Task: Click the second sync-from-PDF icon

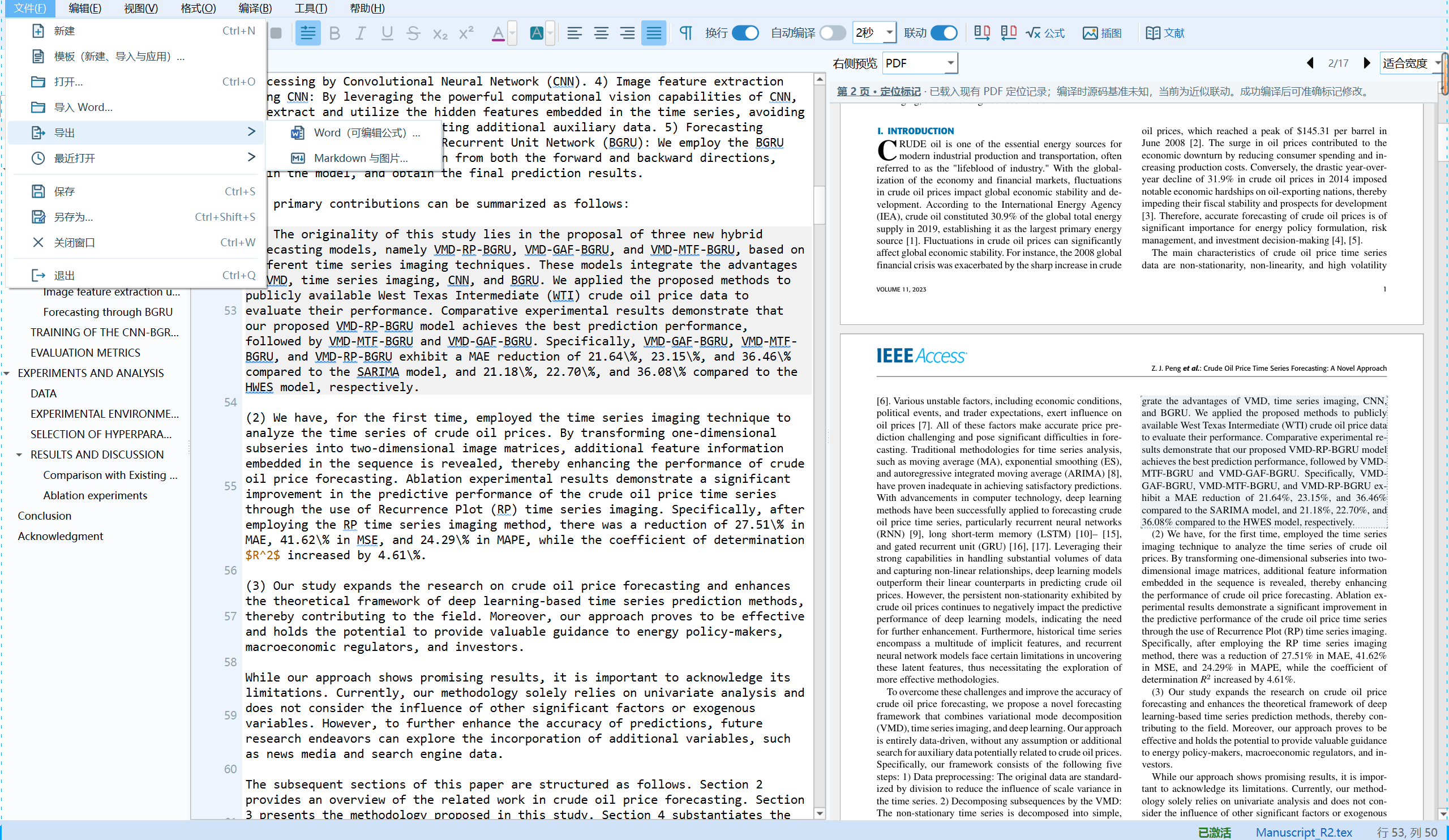Action: pyautogui.click(x=1009, y=33)
